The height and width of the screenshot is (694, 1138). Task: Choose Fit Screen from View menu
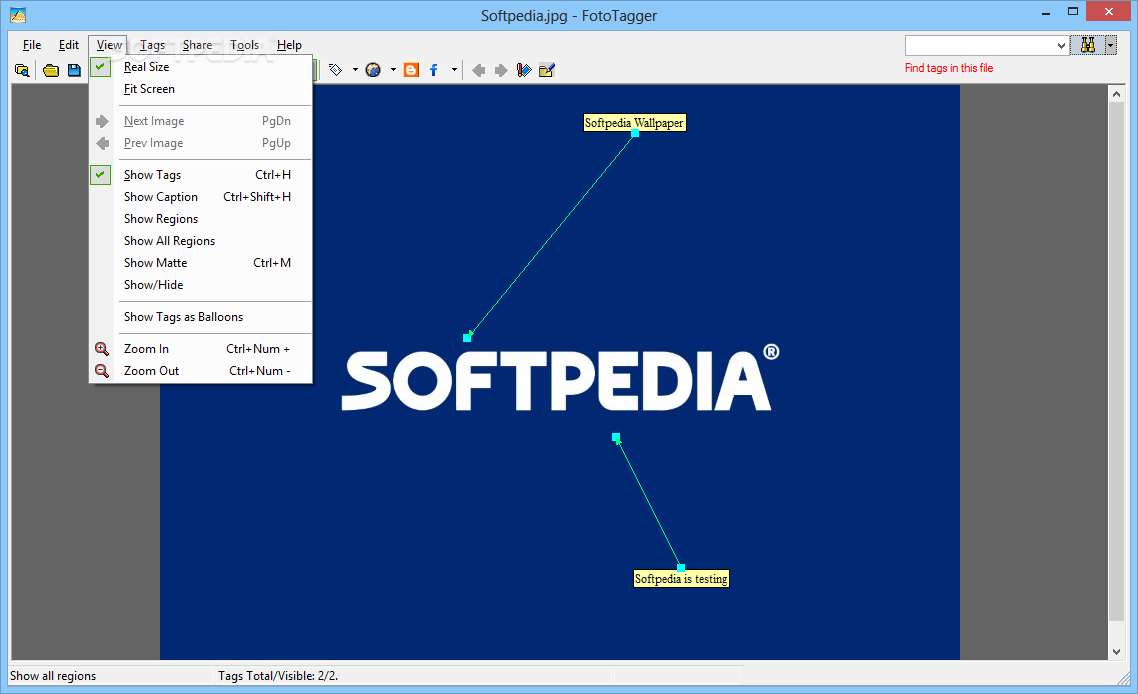201,89
